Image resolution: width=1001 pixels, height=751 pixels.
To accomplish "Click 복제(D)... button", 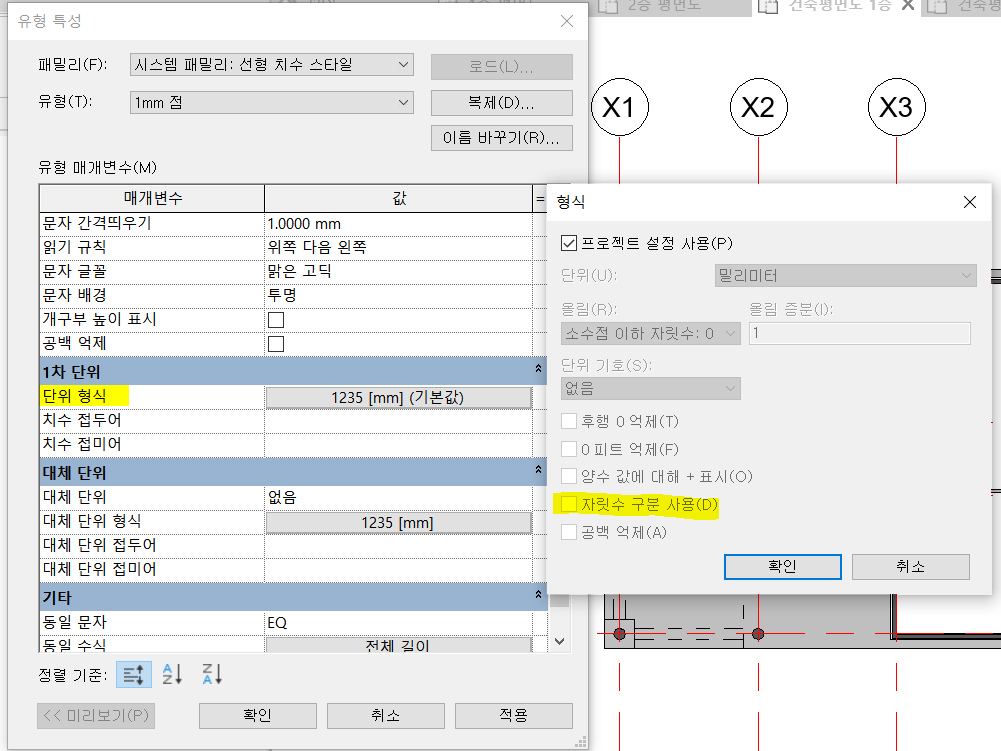I will click(x=501, y=103).
